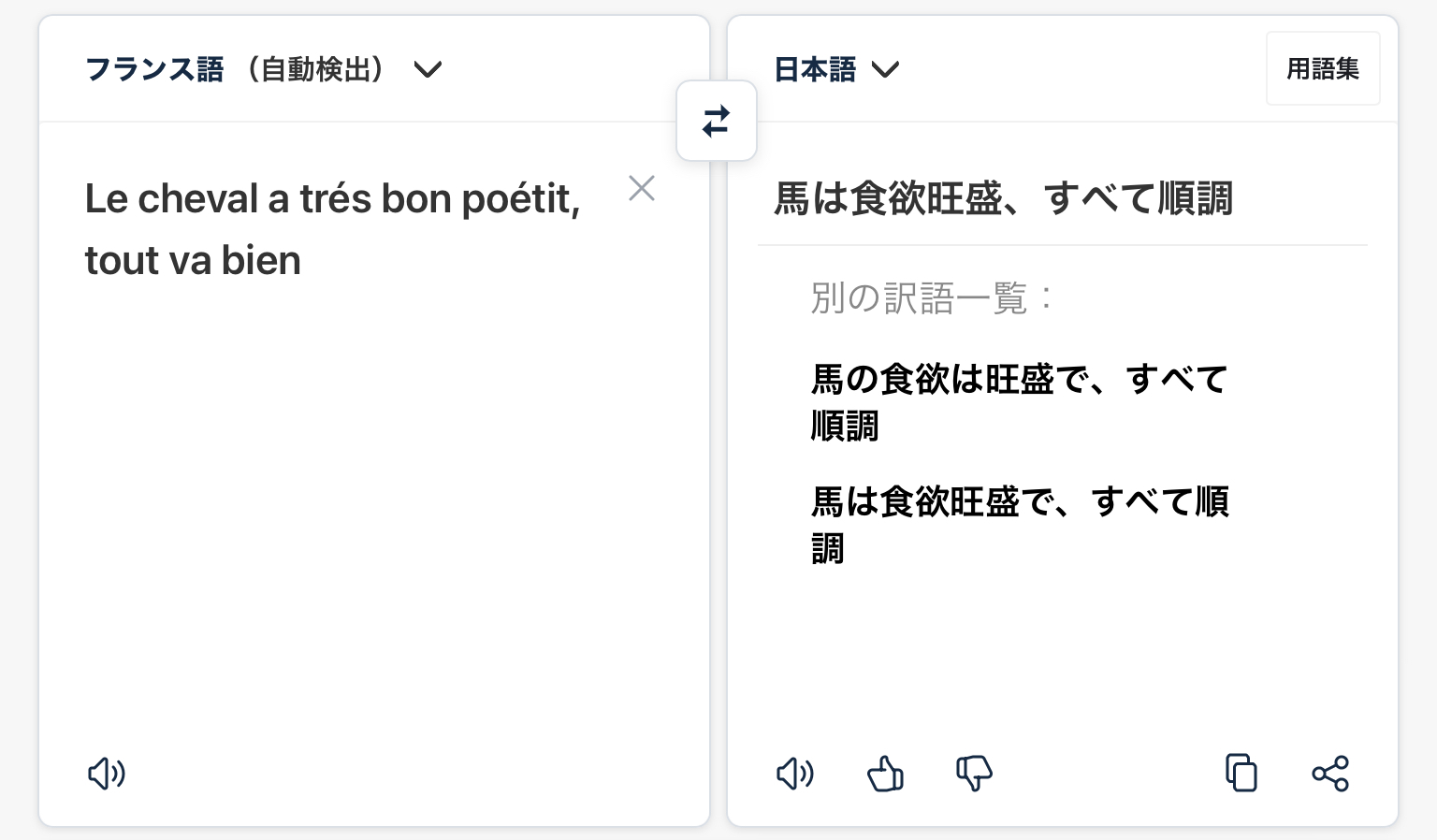
Task: Click the misspelled word "poétit" in source
Action: [x=520, y=198]
